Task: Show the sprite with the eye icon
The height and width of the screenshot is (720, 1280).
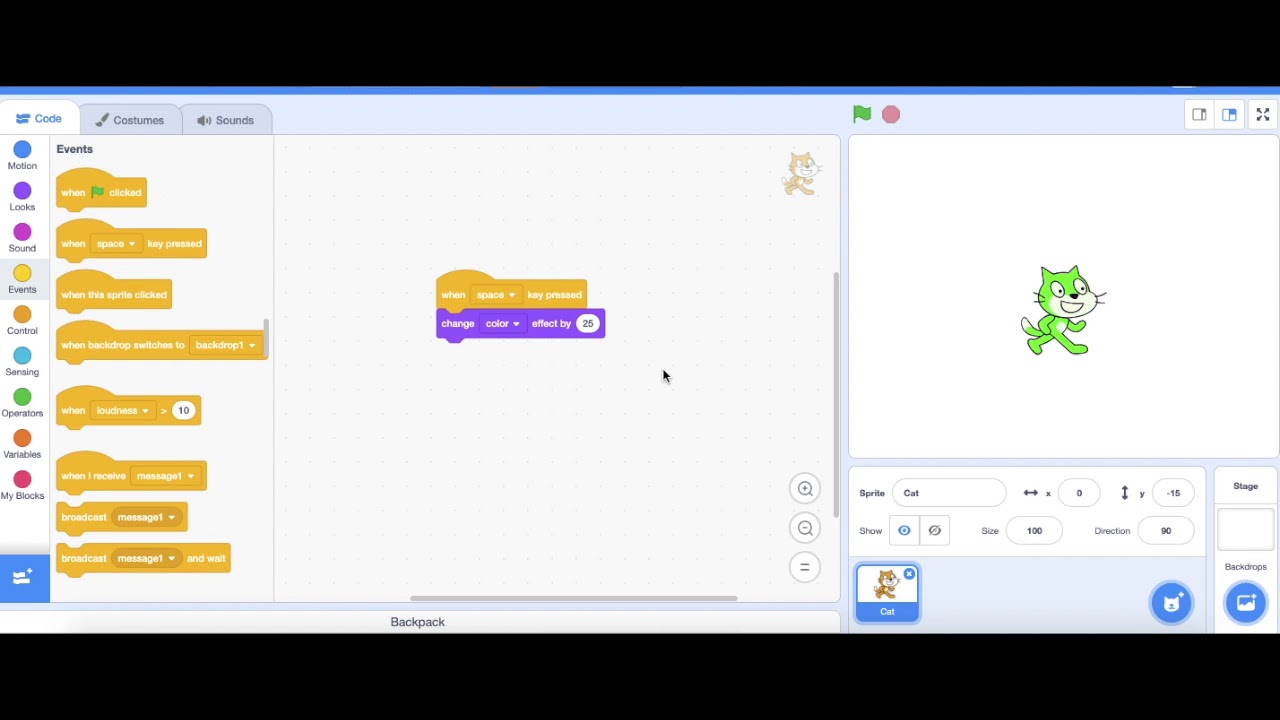Action: coord(904,531)
